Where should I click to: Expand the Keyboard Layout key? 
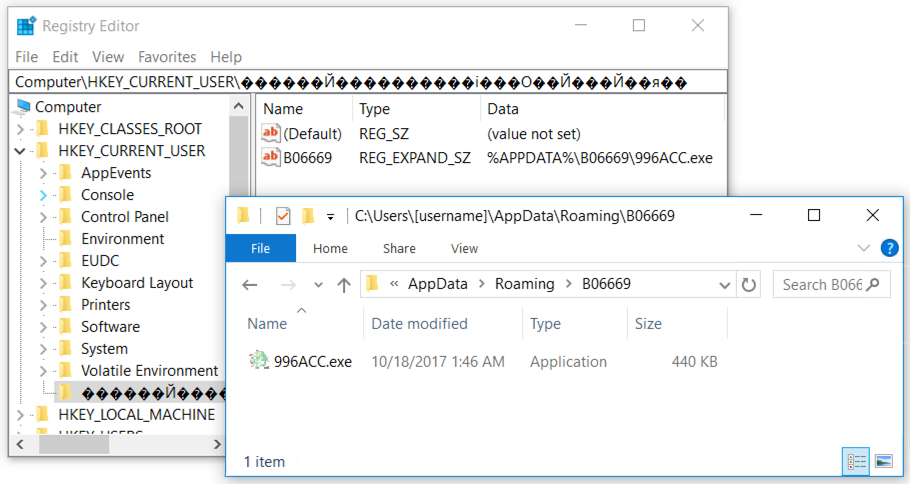pyautogui.click(x=43, y=283)
